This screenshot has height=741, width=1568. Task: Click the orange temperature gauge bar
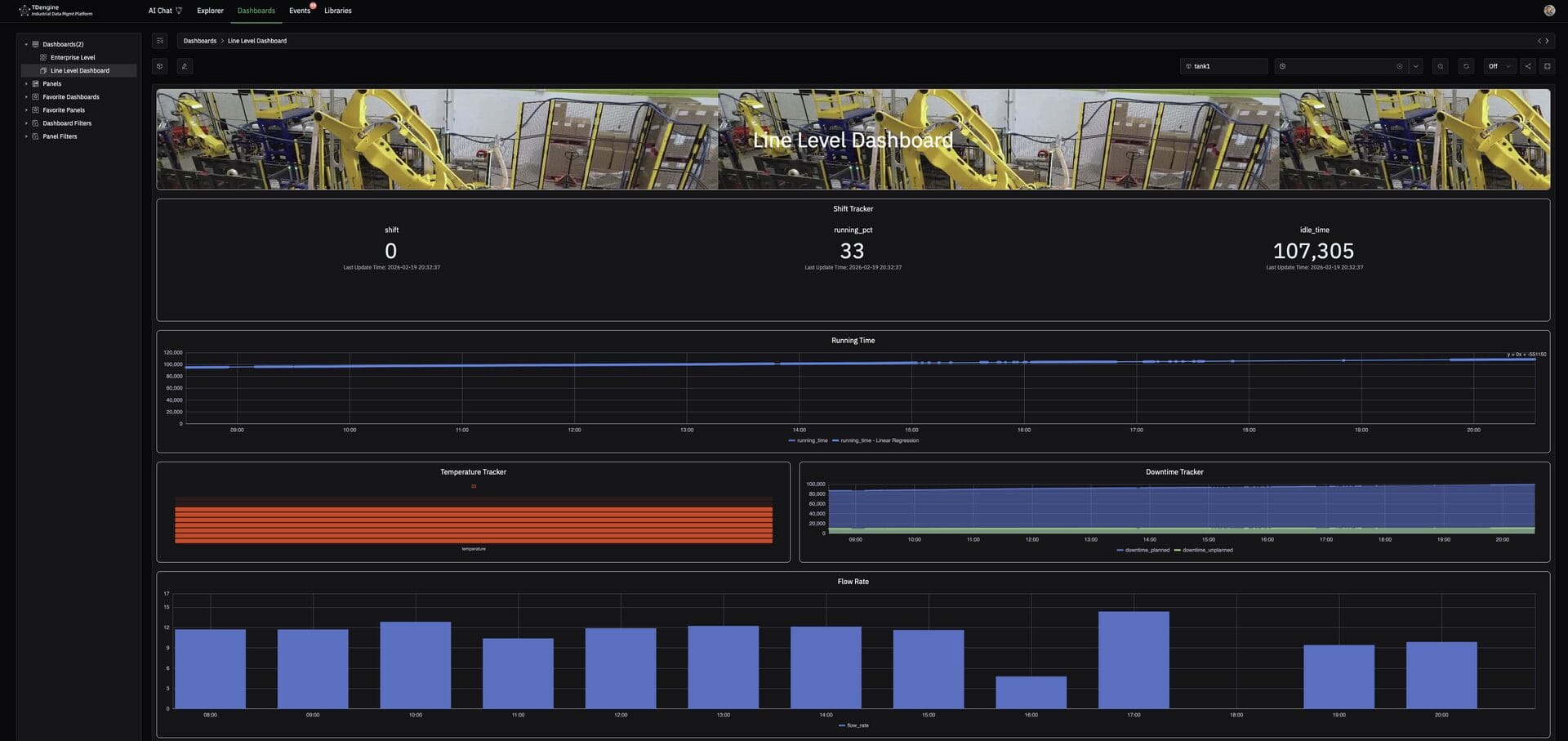point(473,525)
